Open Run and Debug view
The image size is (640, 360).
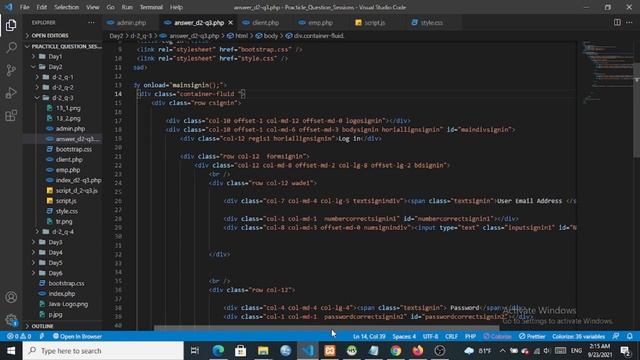tap(11, 93)
